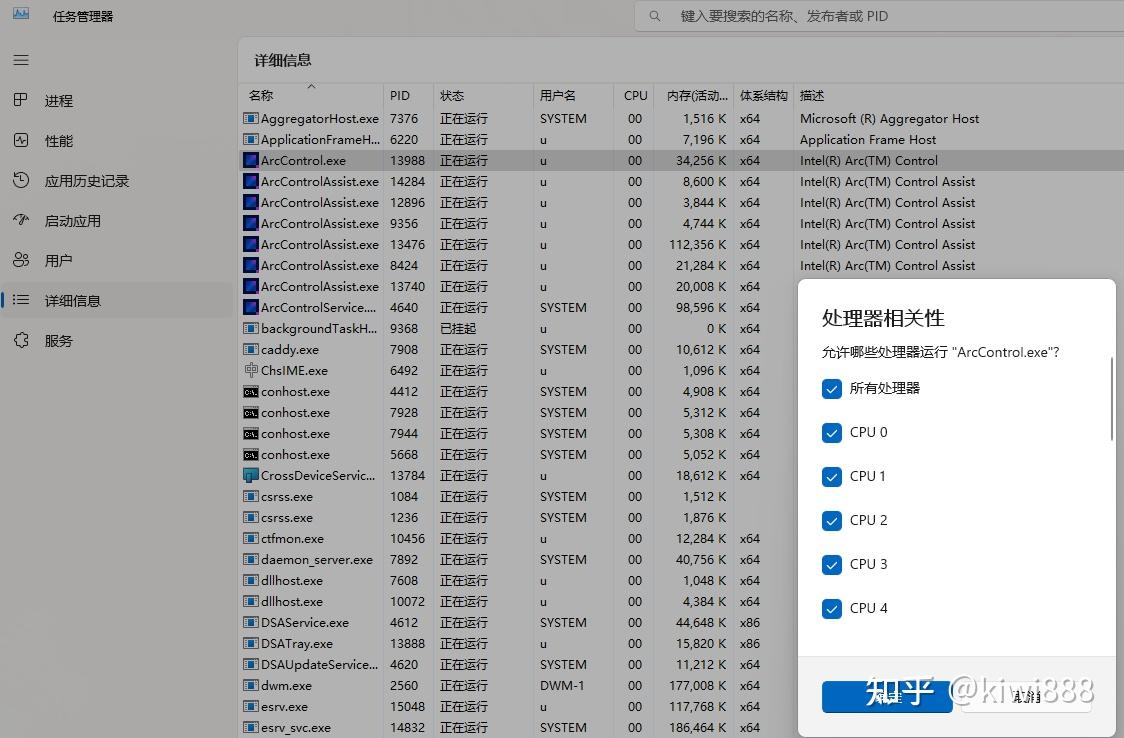Uncheck the CPU 0 checkbox
Viewport: 1124px width, 738px height.
(x=832, y=433)
